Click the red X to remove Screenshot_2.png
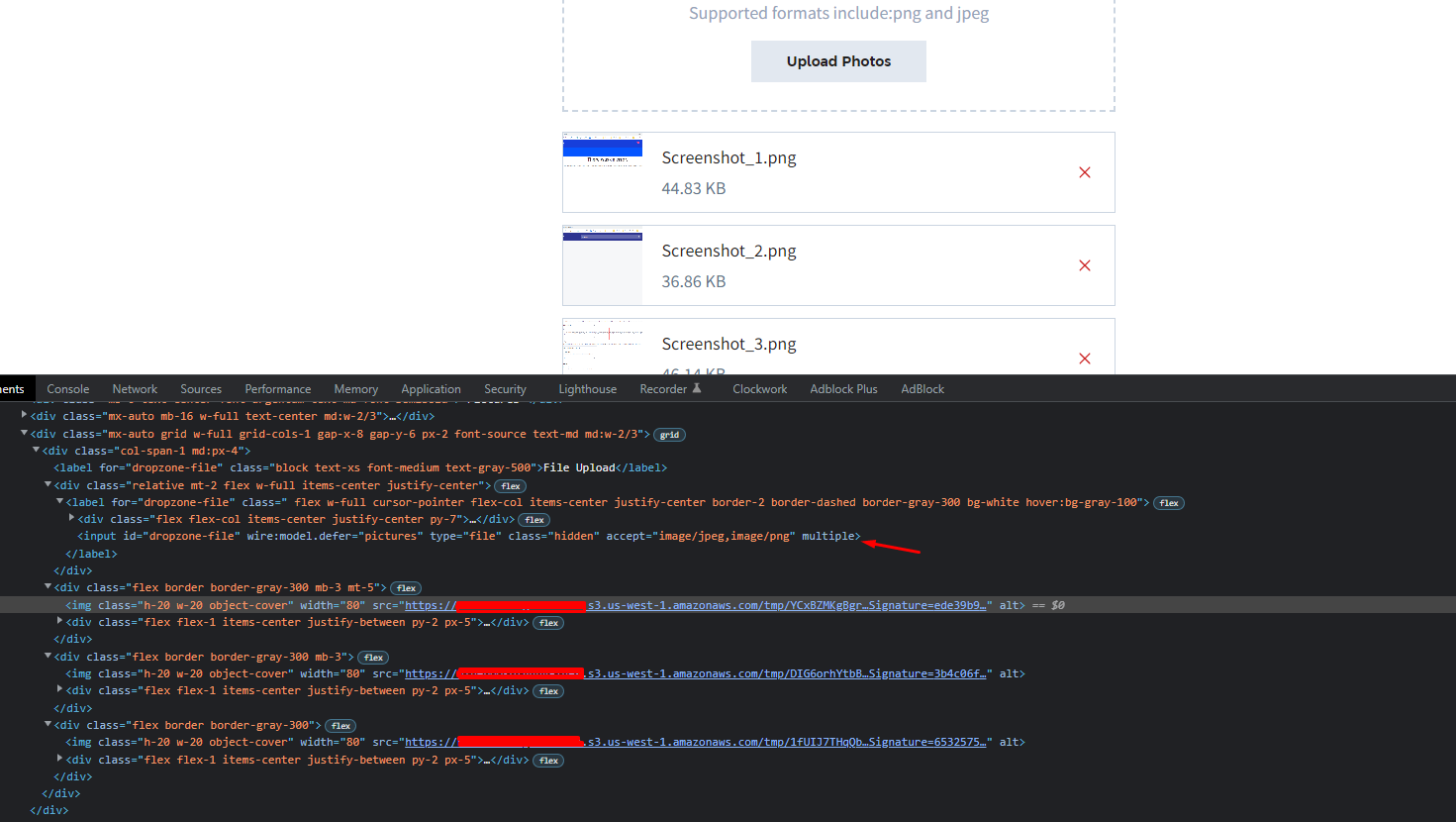1456x822 pixels. point(1084,265)
